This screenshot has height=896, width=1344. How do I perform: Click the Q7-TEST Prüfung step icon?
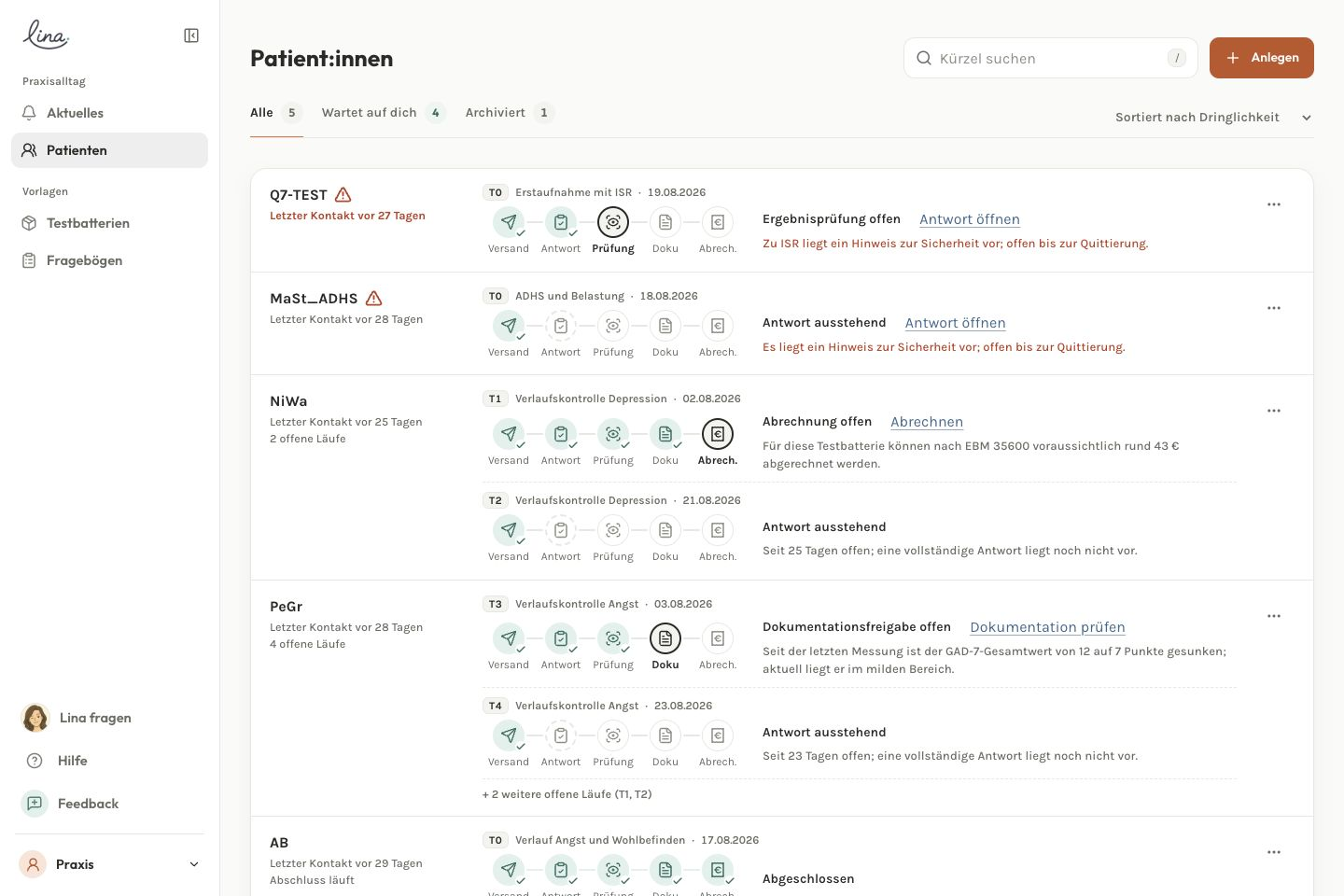pyautogui.click(x=613, y=222)
